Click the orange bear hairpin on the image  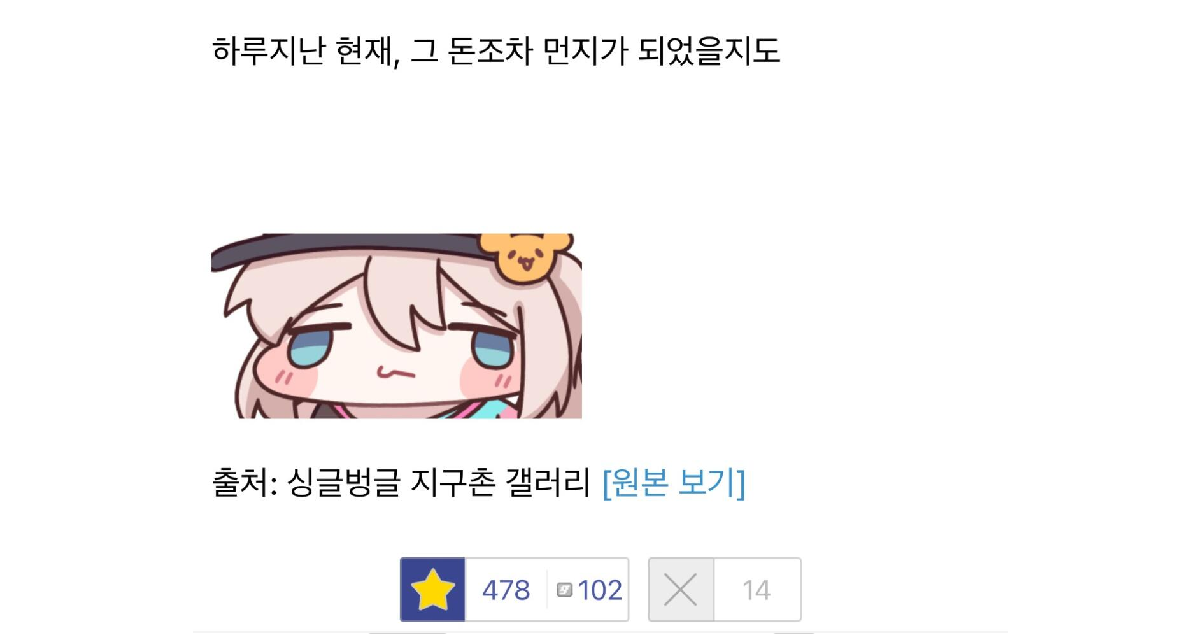pyautogui.click(x=525, y=255)
